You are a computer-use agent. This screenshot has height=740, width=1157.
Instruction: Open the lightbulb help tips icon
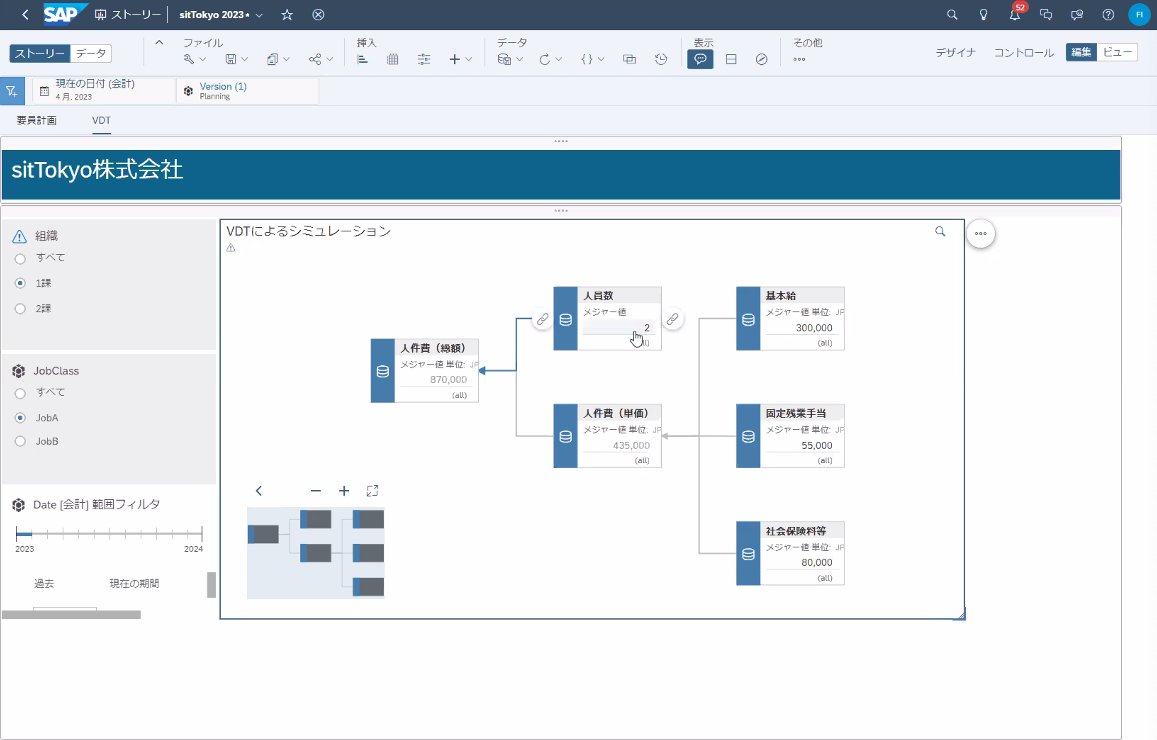pos(983,15)
